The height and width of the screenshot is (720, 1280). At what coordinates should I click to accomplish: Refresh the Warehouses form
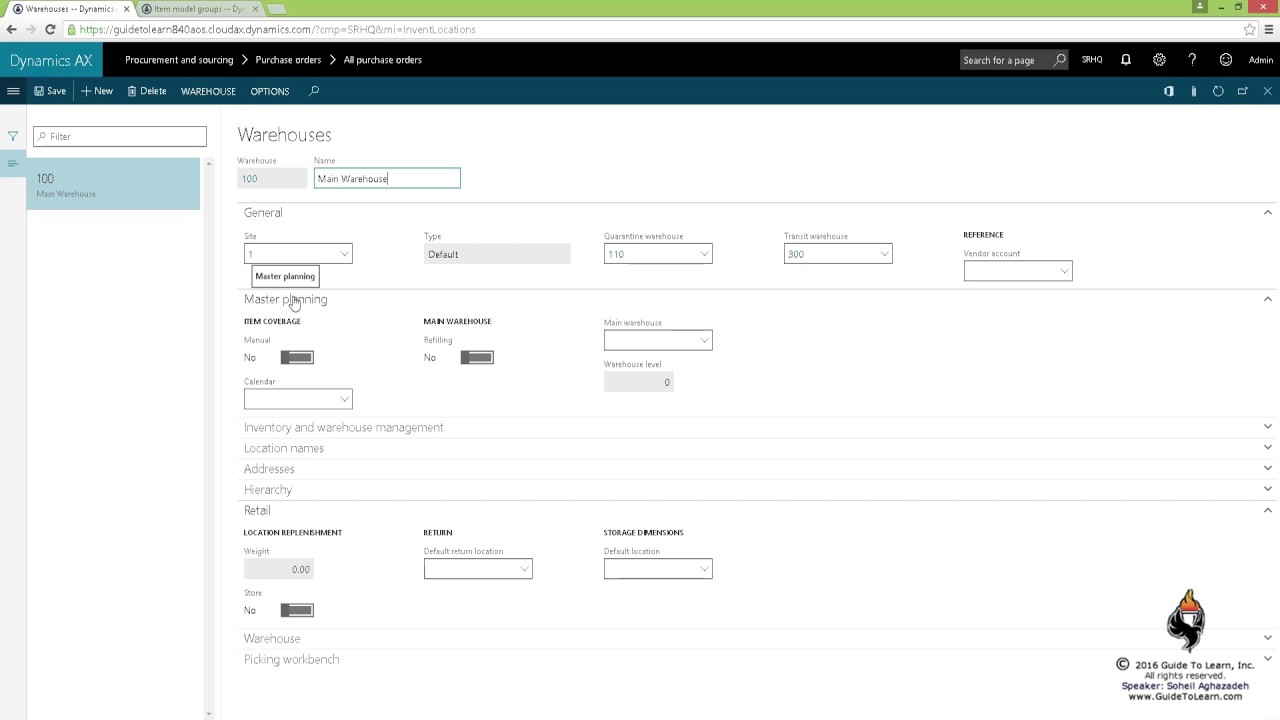(1218, 91)
